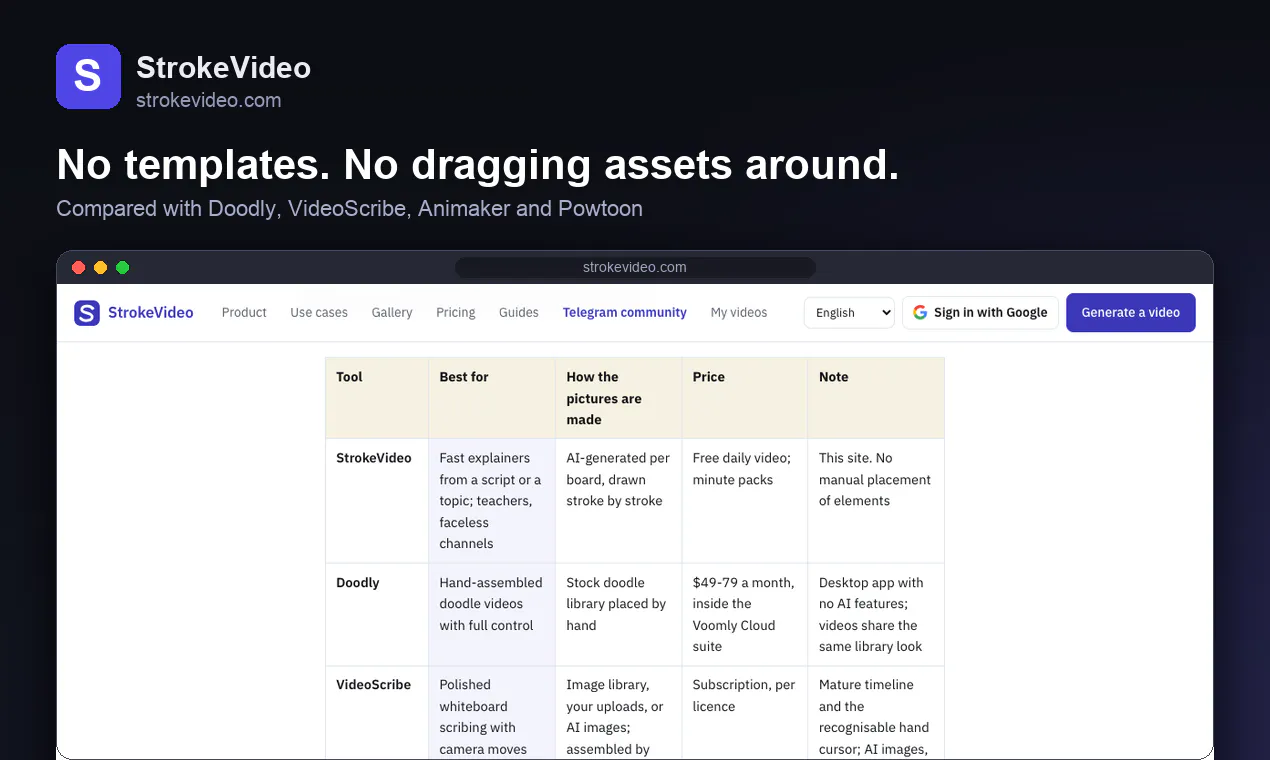Viewport: 1270px width, 760px height.
Task: Click the 'Price' column header
Action: coord(745,398)
